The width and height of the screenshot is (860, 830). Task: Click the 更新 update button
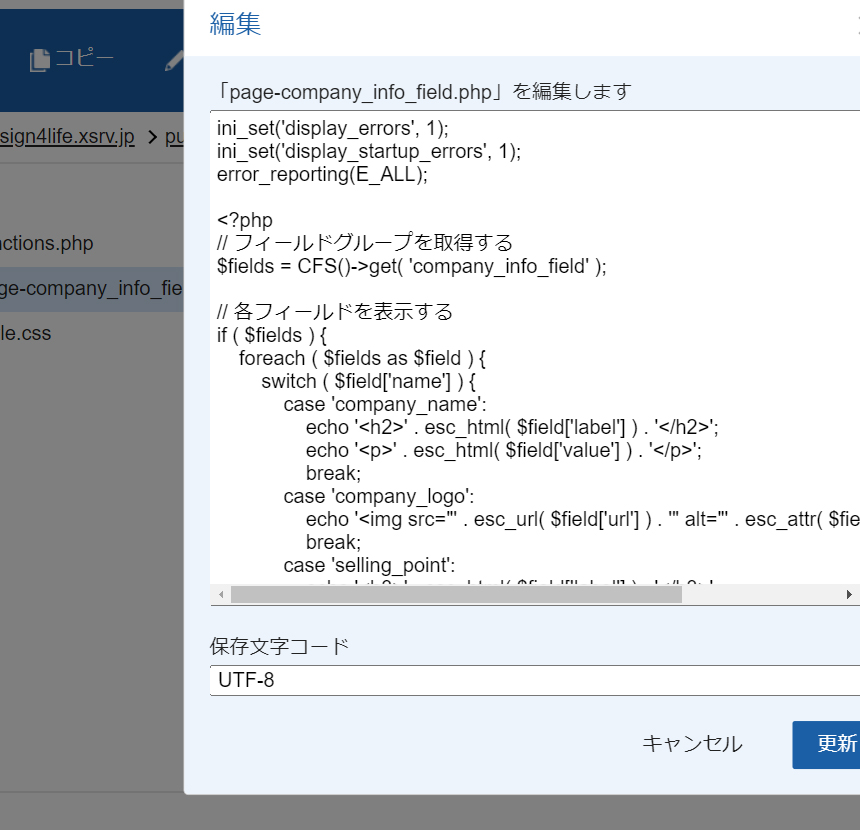(826, 744)
